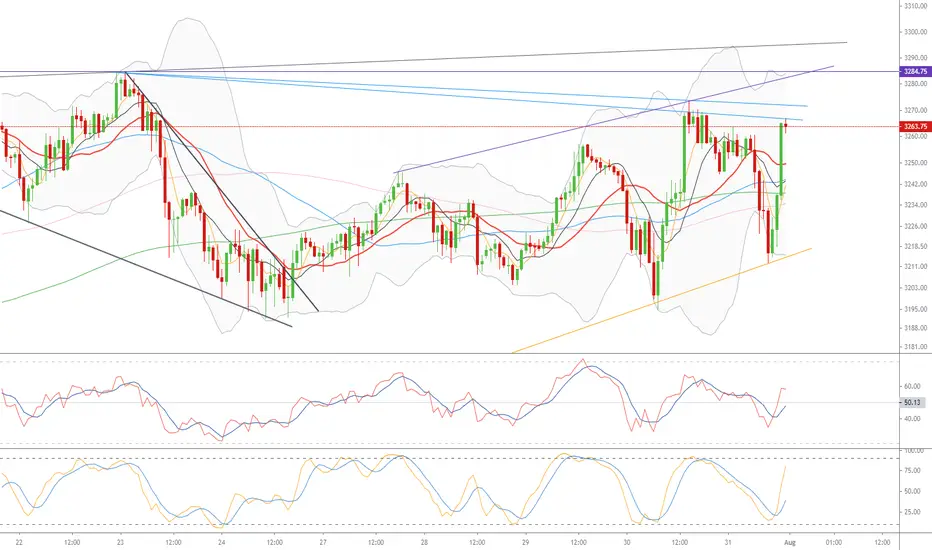
Task: Click the 3195.00 price axis label
Action: point(915,309)
